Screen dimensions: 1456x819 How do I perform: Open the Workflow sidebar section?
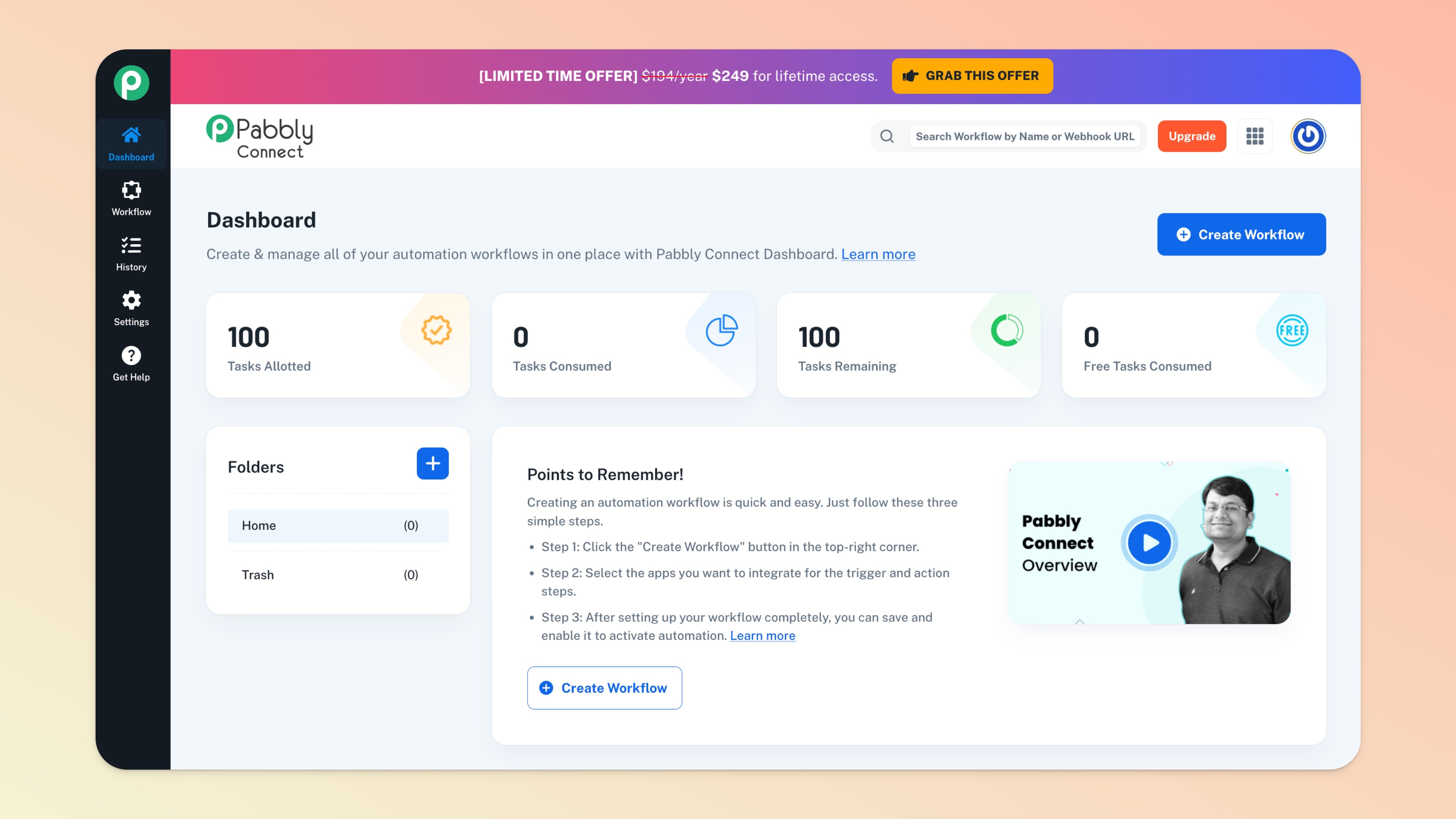coord(131,198)
